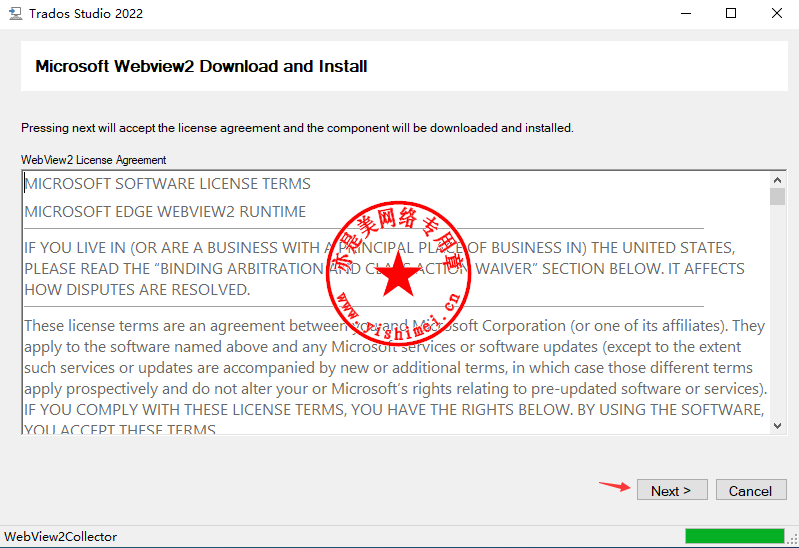The image size is (799, 548).
Task: Click the 'Pressing next will accept' instruction text
Action: click(297, 128)
